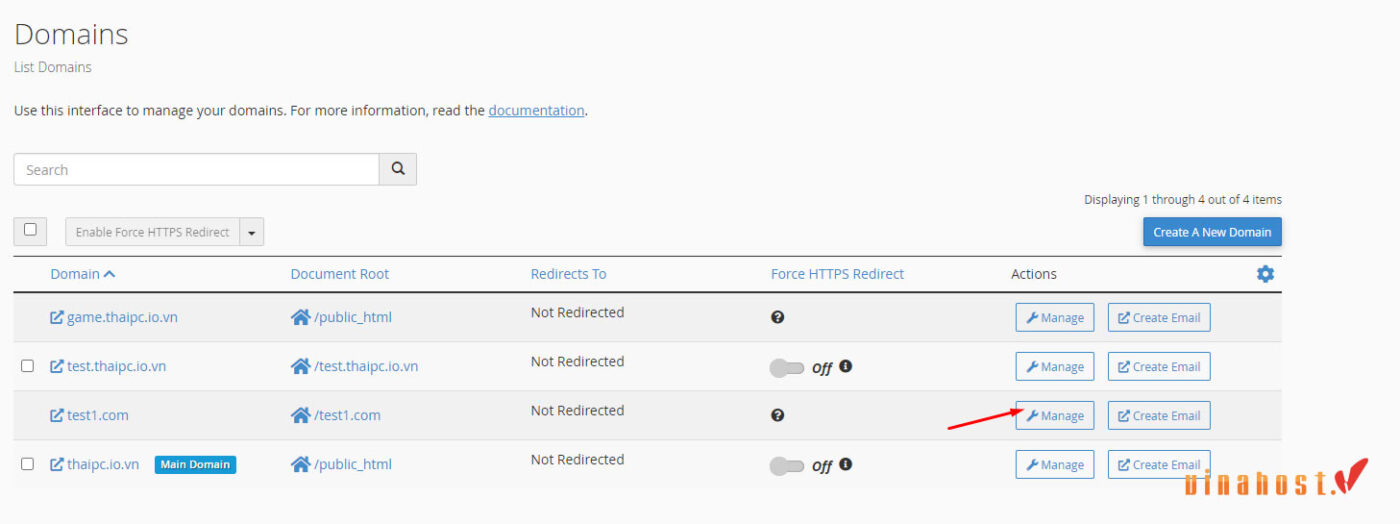Sort by Document Root column
This screenshot has width=1400, height=524.
[x=340, y=274]
